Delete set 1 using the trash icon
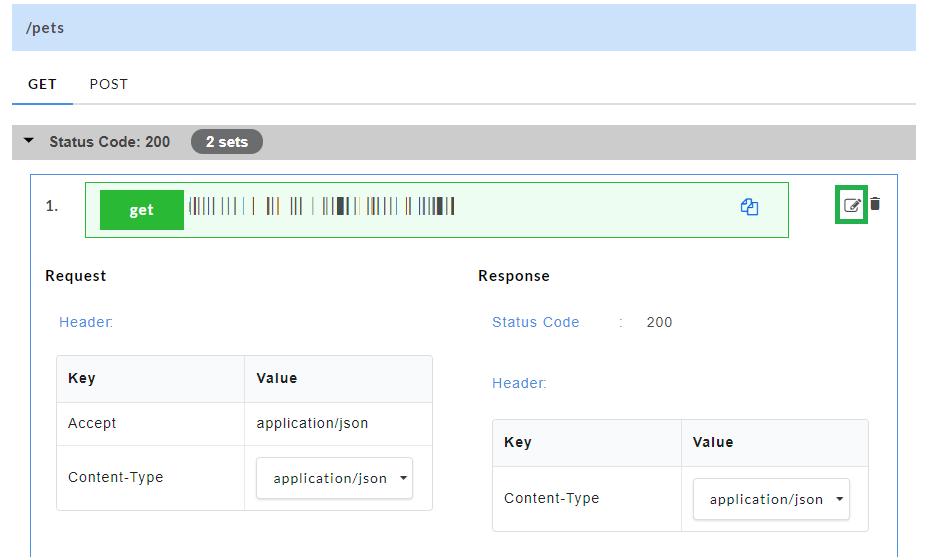Image resolution: width=939 pixels, height=557 pixels. (876, 204)
